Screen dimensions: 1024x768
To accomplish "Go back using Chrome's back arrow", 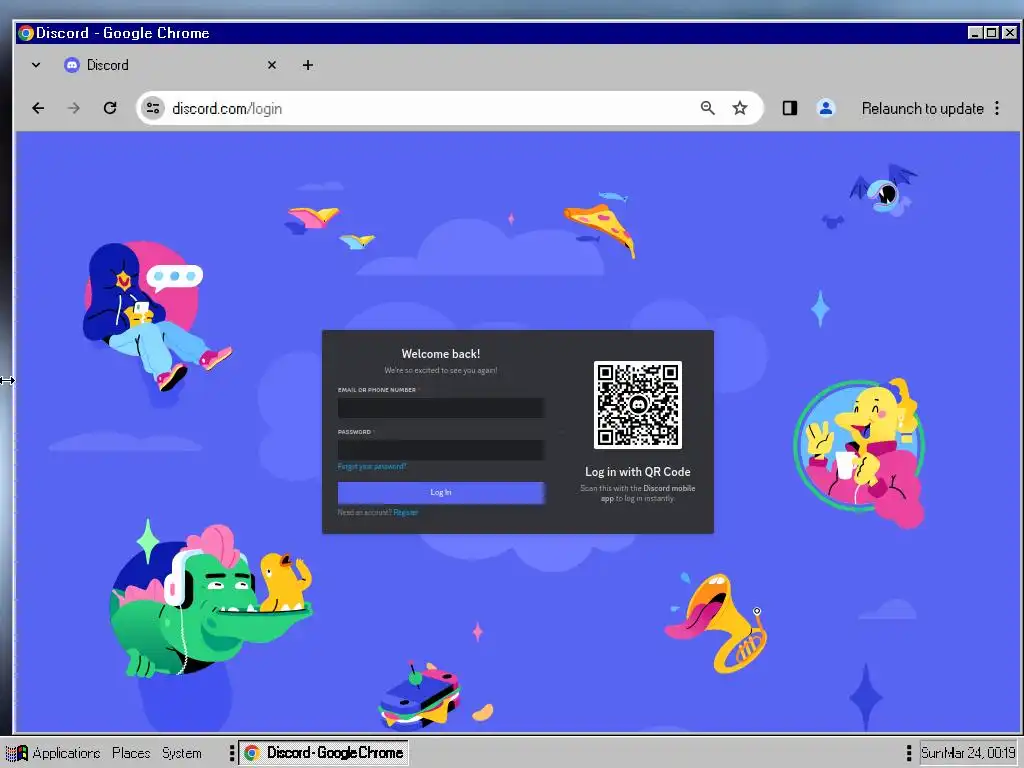I will (39, 108).
